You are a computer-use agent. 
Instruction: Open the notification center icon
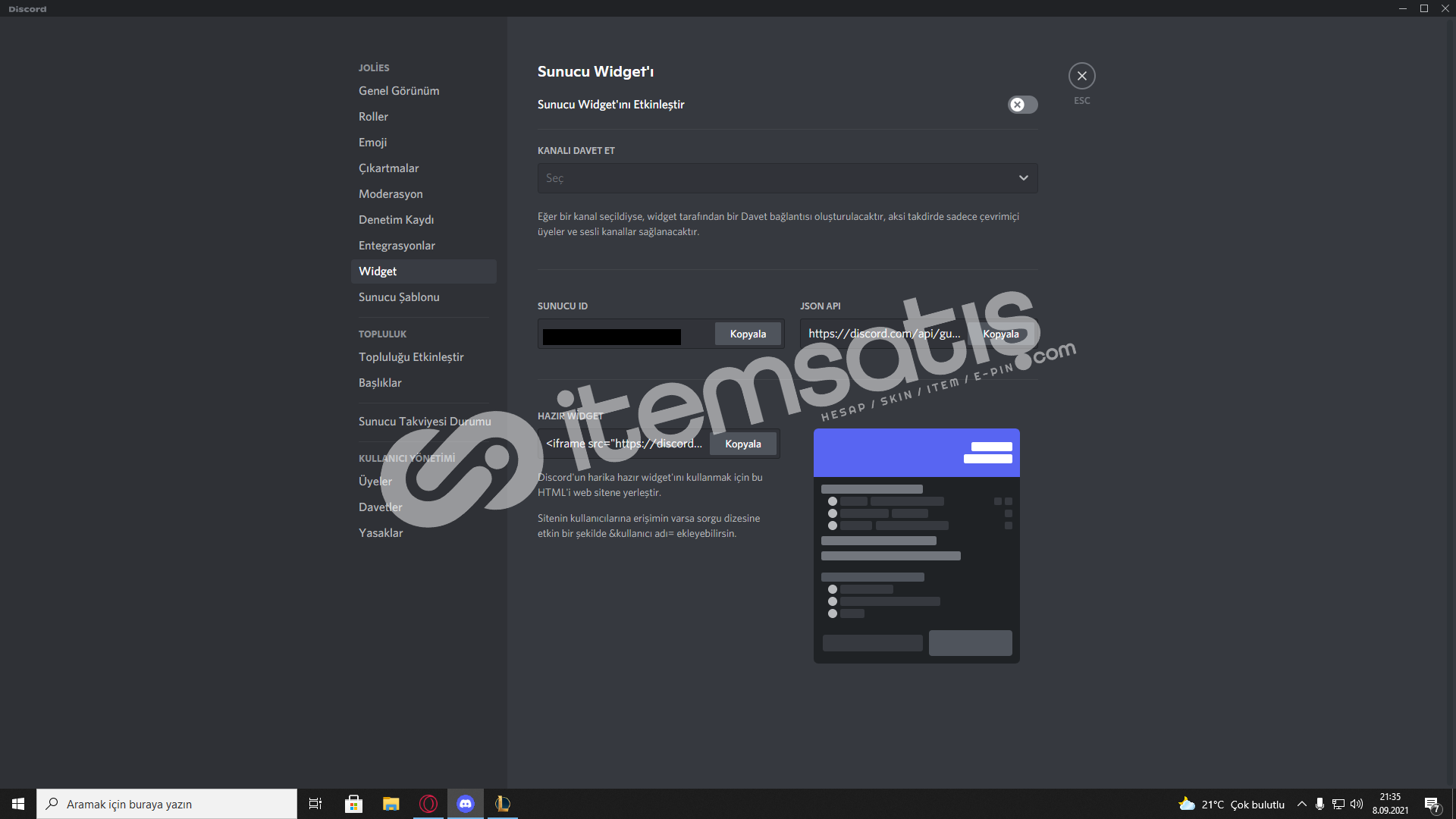coord(1432,804)
